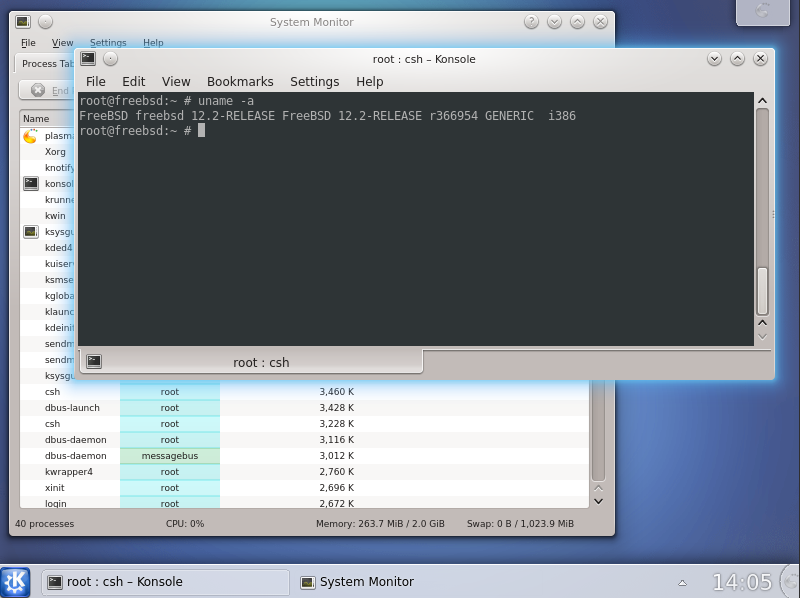
Task: Select the login process row
Action: click(x=304, y=503)
